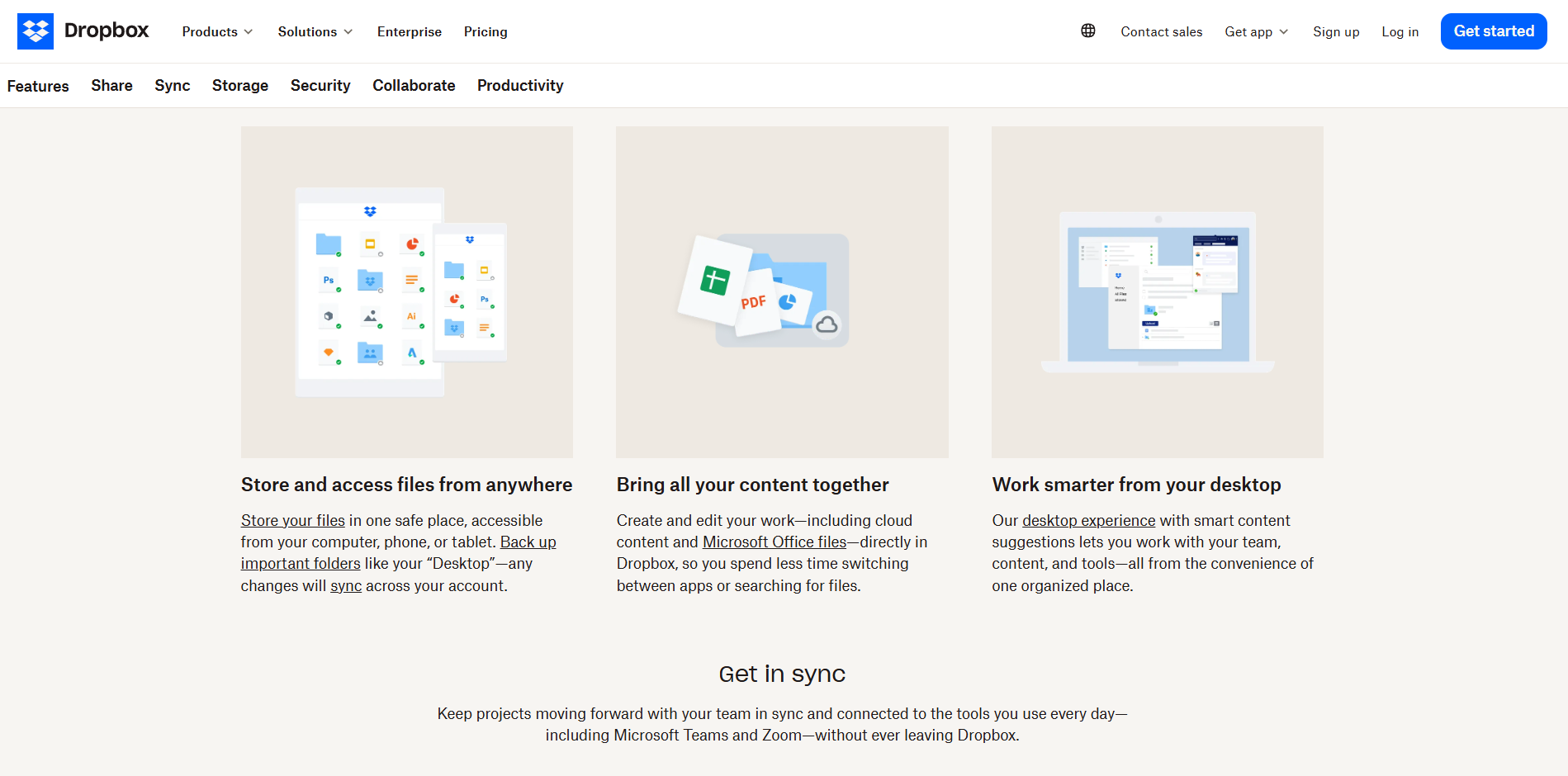Click the file grid illustration thumbnail
Image resolution: width=1568 pixels, height=776 pixels.
pos(407,292)
